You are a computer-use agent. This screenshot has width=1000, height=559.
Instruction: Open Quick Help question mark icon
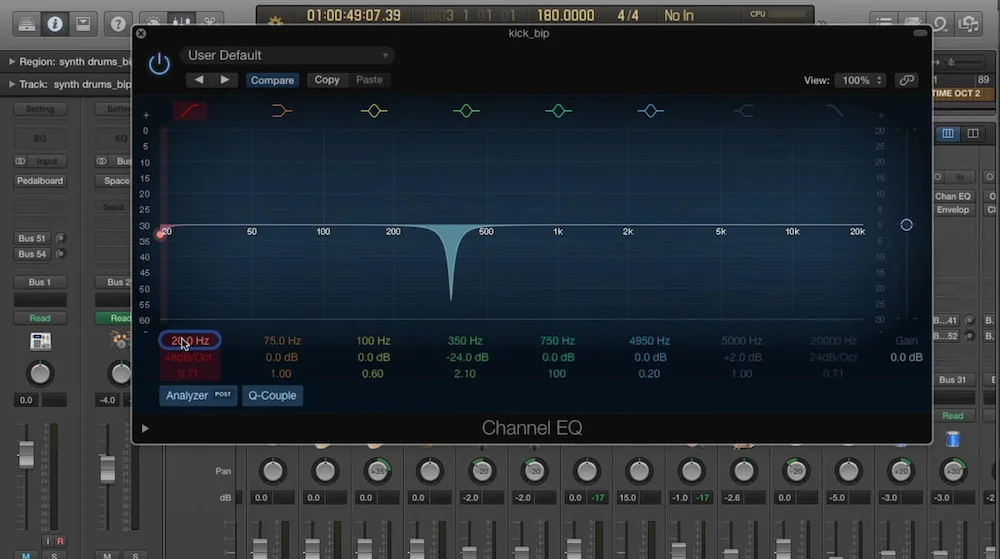pos(118,24)
